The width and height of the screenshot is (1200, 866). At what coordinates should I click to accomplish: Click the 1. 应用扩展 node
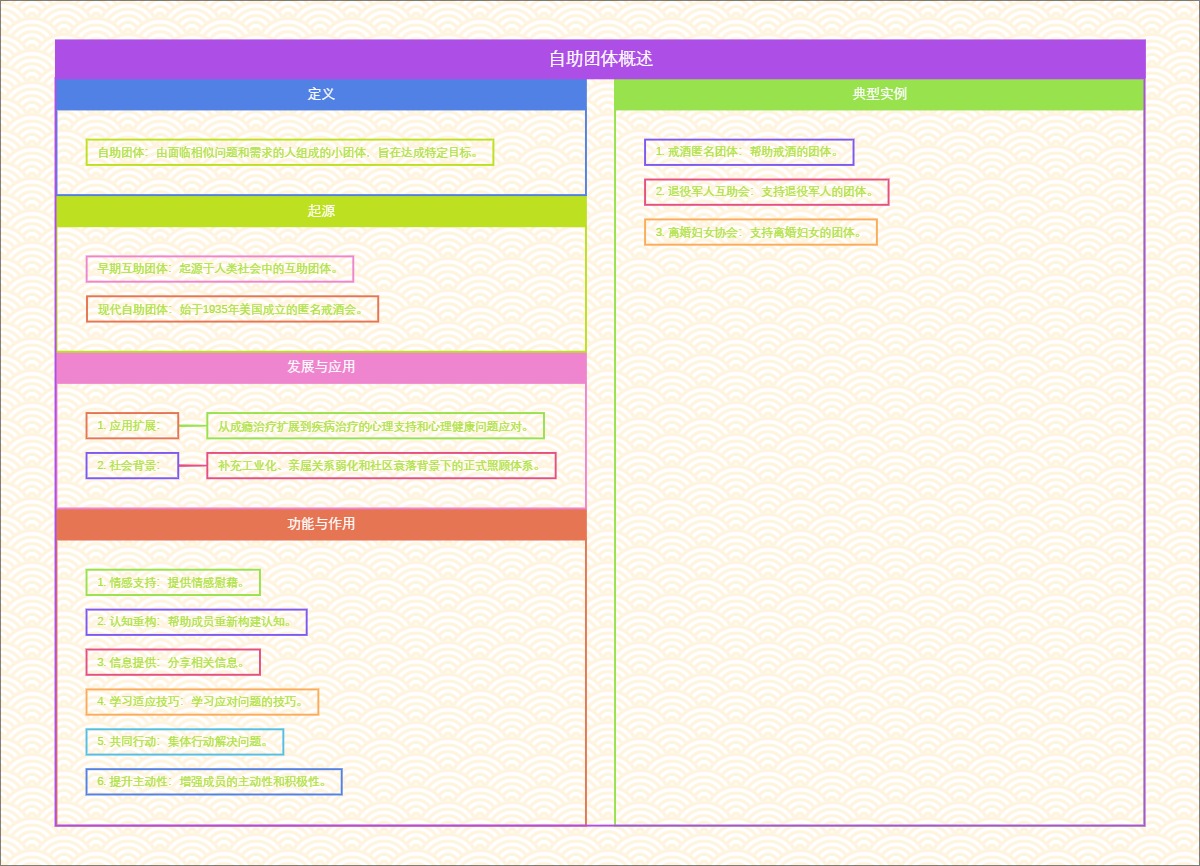pos(132,426)
